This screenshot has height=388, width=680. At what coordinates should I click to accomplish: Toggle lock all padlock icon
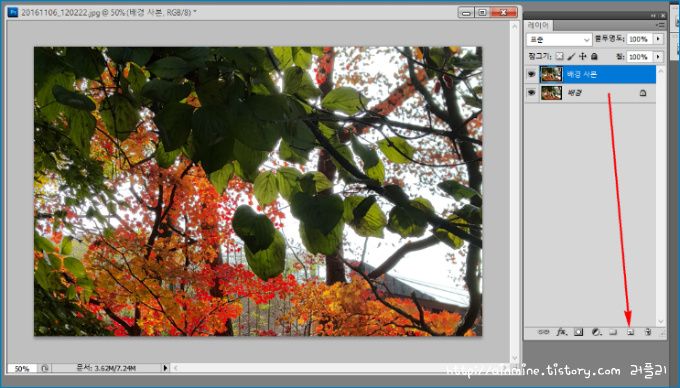594,56
